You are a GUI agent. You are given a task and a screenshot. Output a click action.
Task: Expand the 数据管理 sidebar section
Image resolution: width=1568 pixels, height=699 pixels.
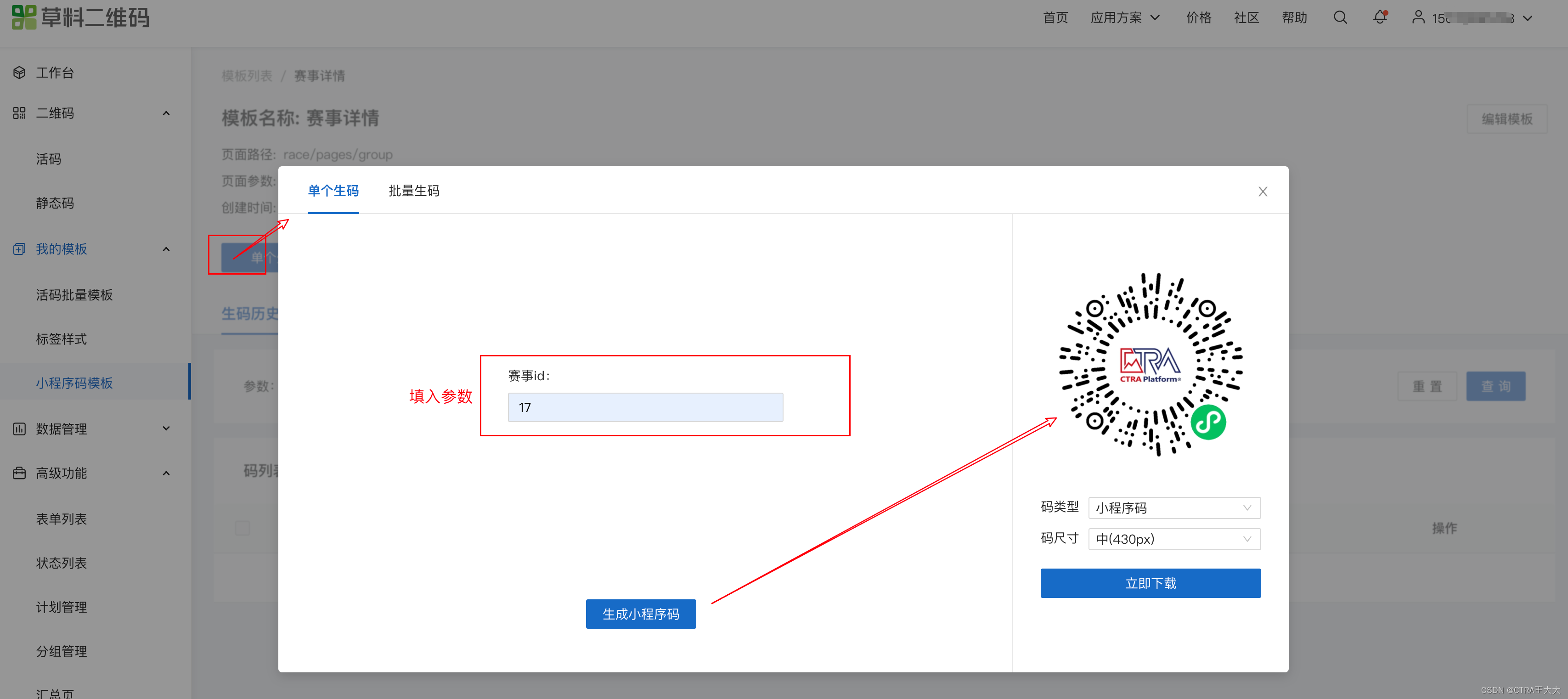coord(166,428)
